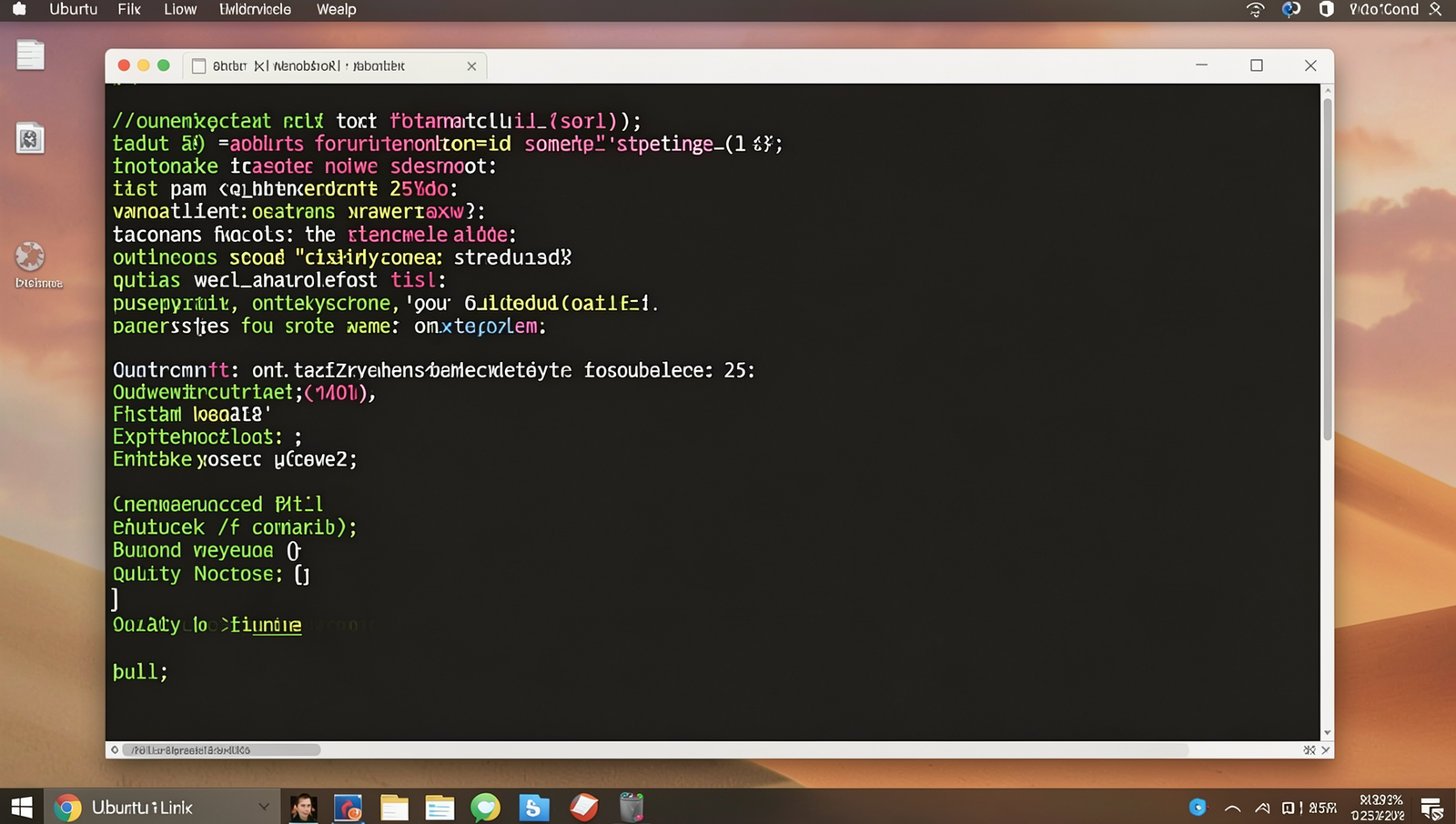Open the search magnifier in top menu bar

(x=1435, y=9)
